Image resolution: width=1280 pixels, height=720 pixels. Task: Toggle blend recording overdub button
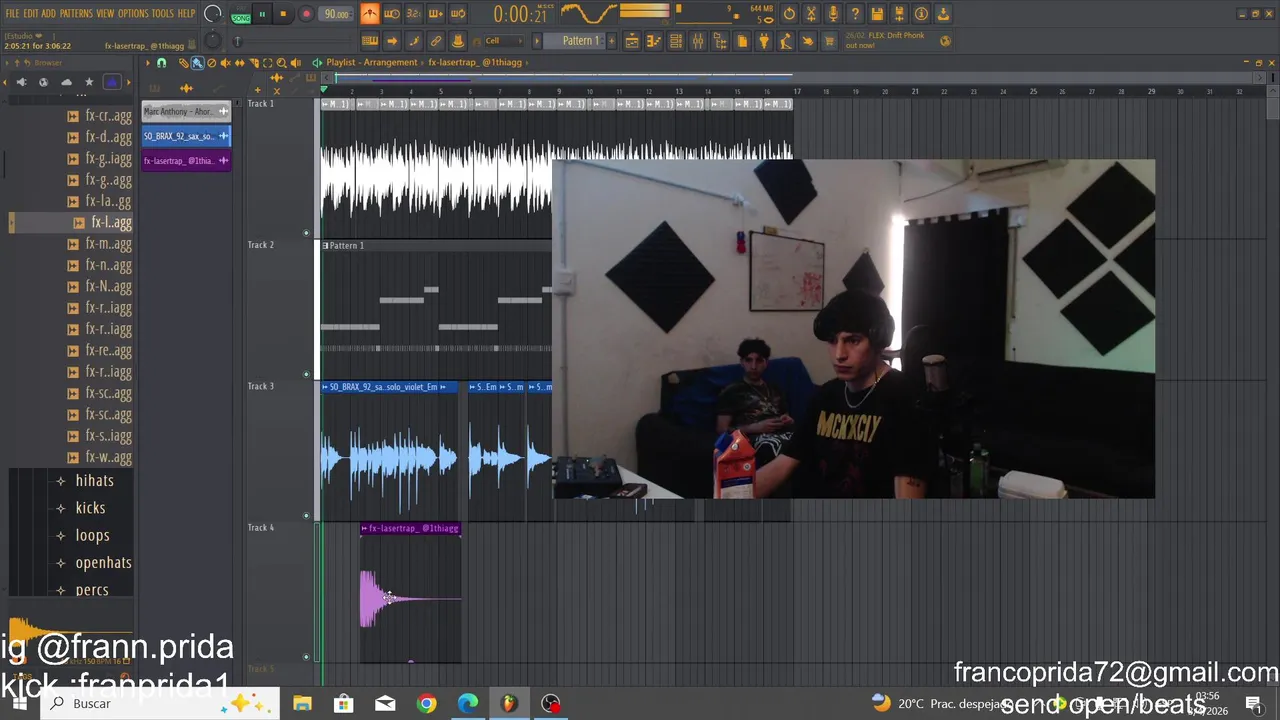click(x=436, y=14)
